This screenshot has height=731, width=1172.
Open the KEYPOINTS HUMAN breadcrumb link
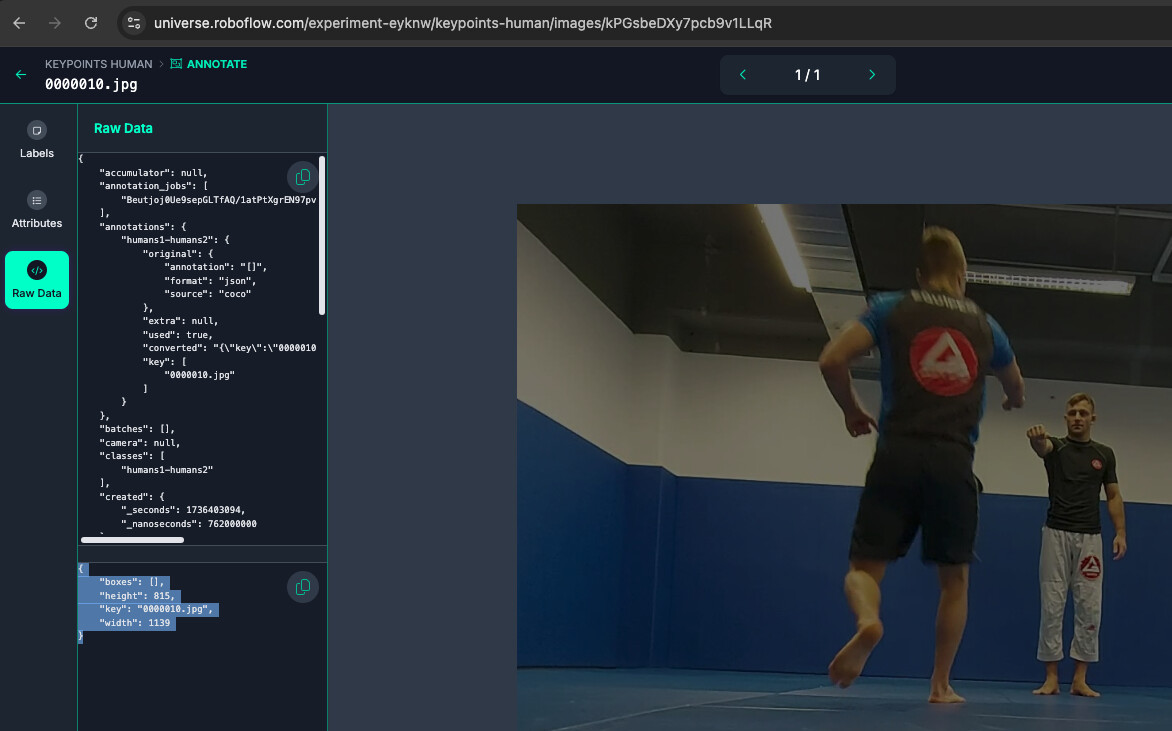(99, 64)
